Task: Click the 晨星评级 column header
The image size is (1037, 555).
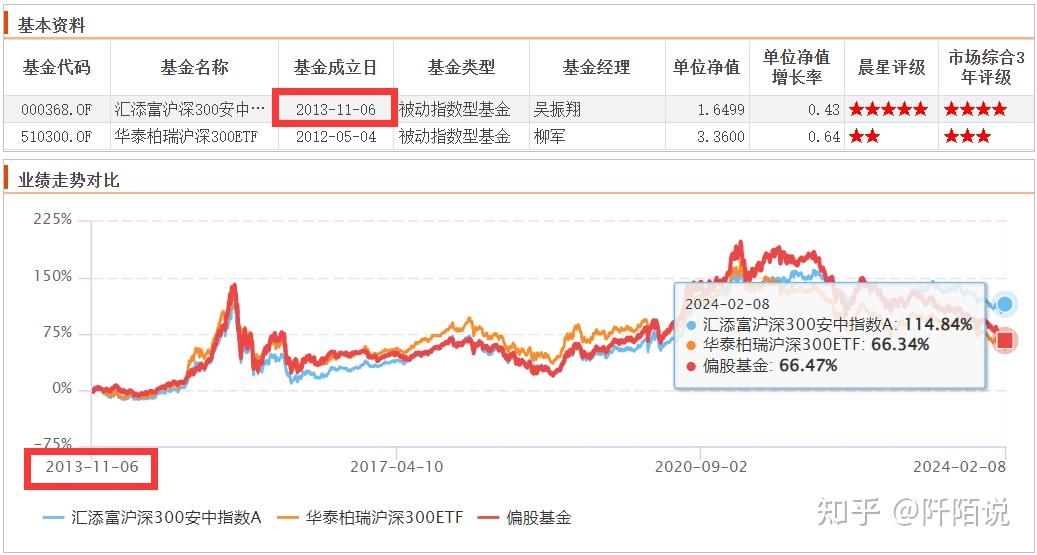Action: (x=892, y=67)
